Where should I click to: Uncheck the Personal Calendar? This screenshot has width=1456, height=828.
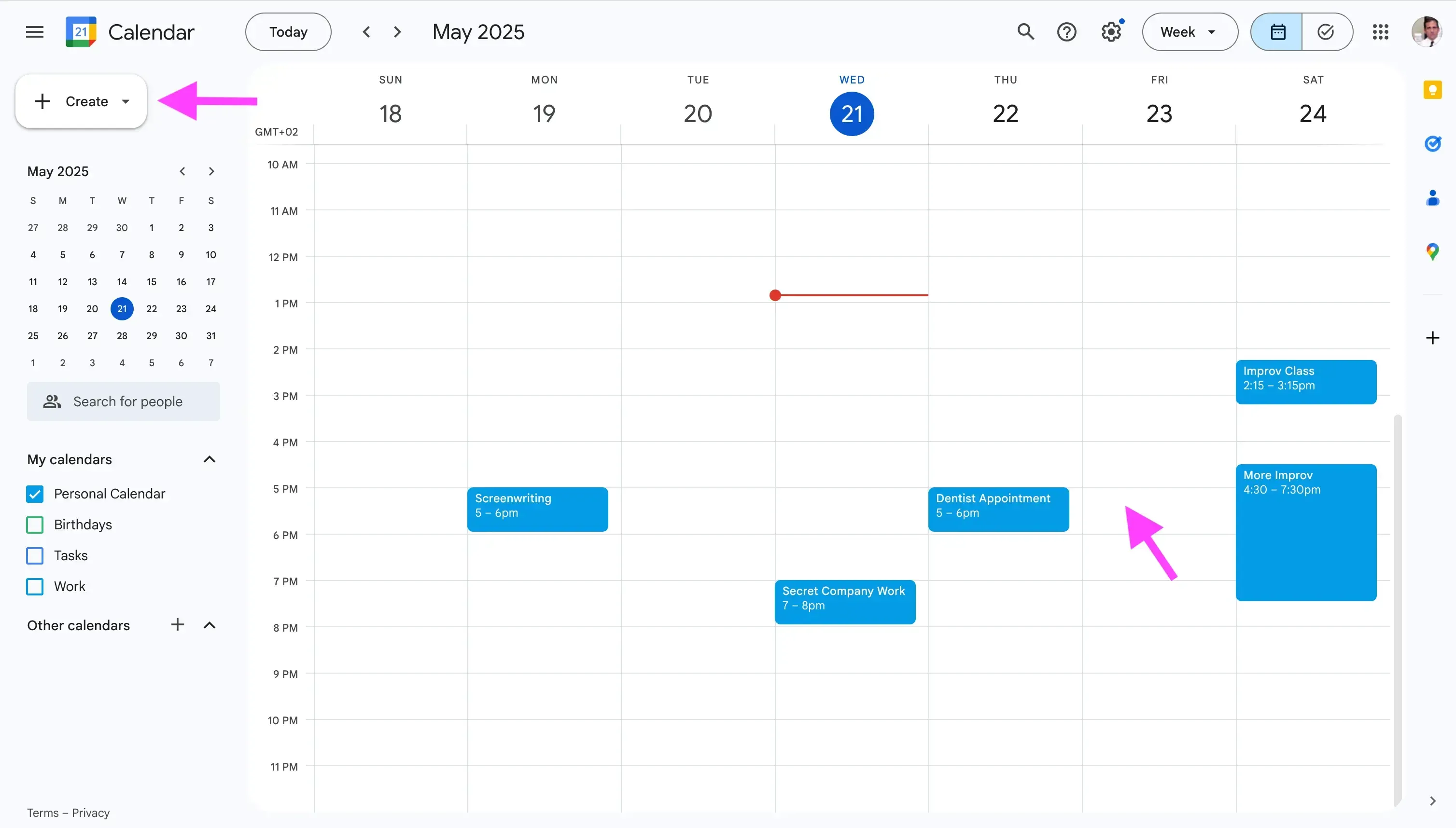[x=34, y=494]
